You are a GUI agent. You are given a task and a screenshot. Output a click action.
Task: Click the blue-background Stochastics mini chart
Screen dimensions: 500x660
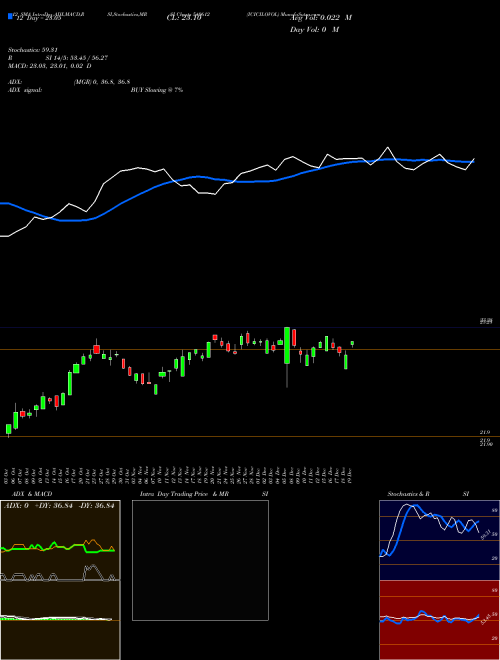tap(439, 540)
